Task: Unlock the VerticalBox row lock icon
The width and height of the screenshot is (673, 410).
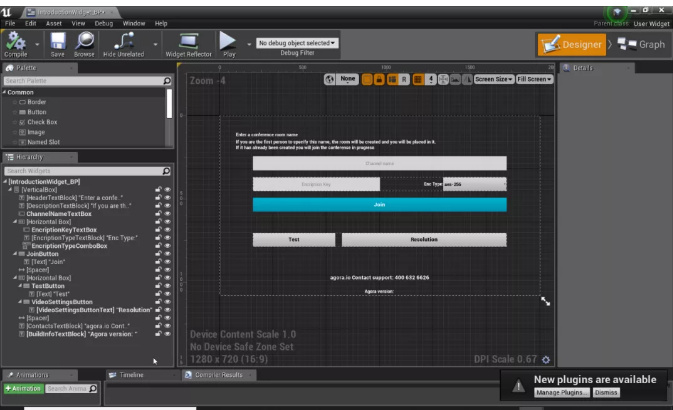Action: click(x=158, y=189)
